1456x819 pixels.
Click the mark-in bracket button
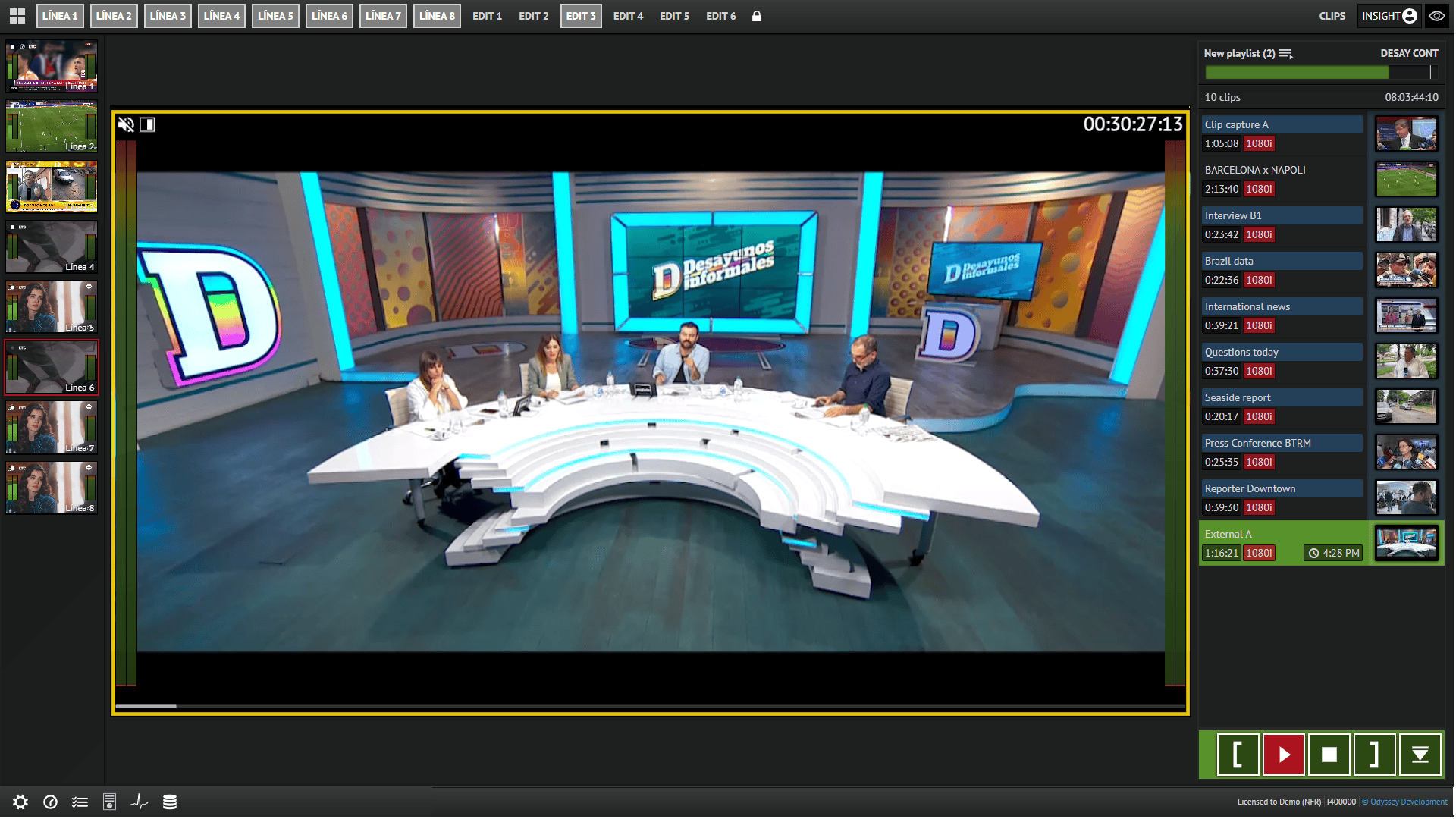tap(1238, 754)
